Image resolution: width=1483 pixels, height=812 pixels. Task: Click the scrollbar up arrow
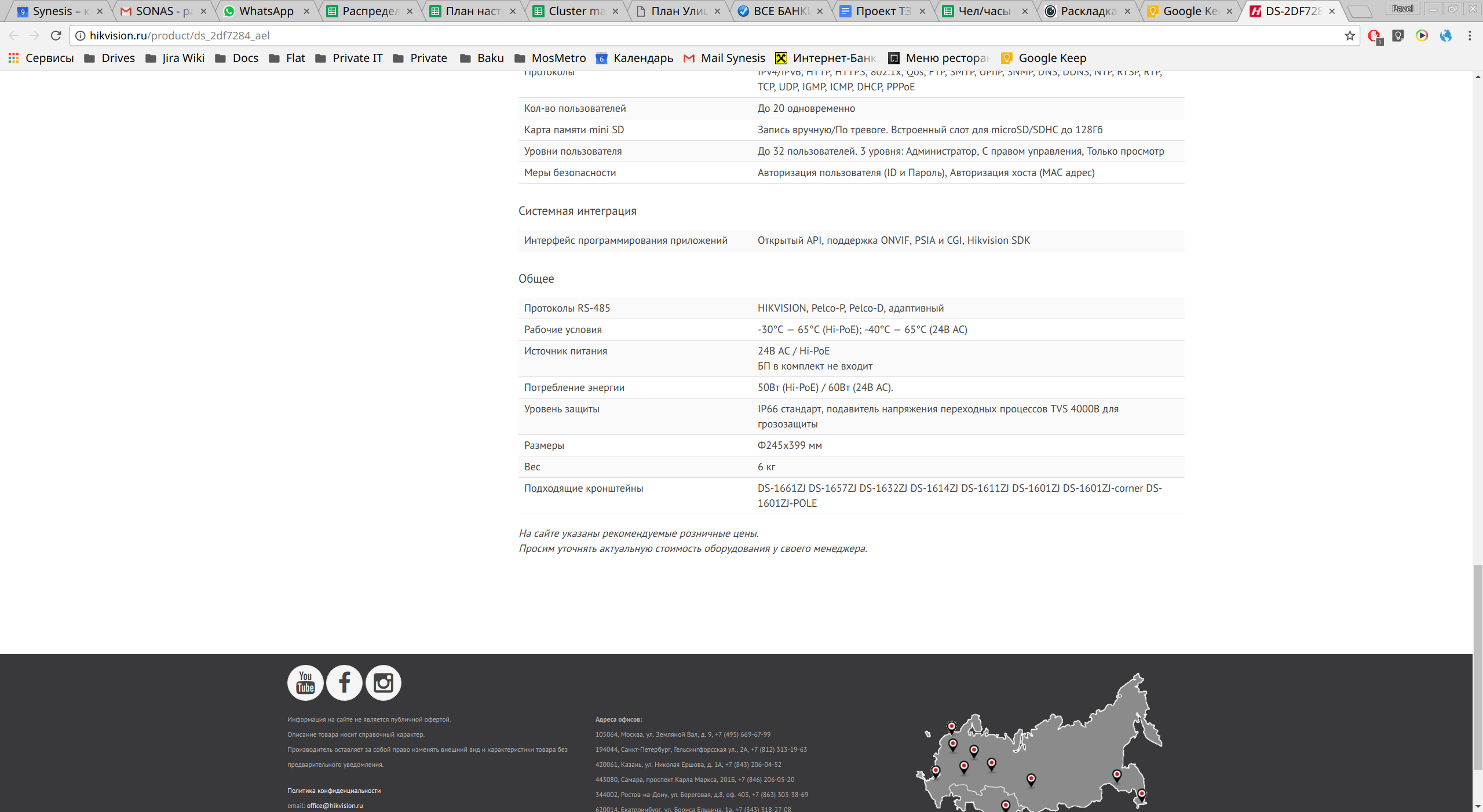click(x=1478, y=76)
